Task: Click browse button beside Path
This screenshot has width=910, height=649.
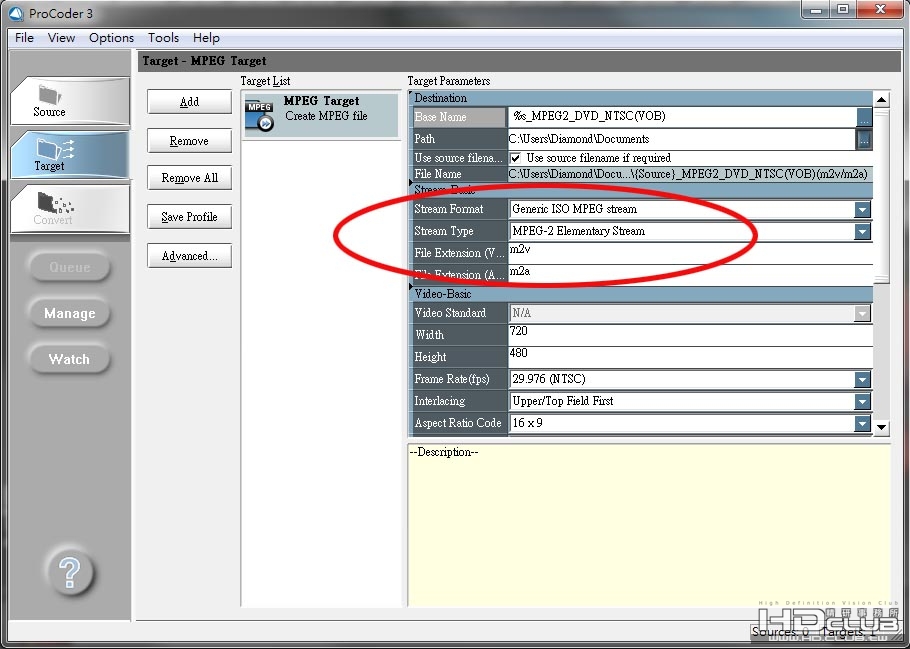Action: [864, 139]
